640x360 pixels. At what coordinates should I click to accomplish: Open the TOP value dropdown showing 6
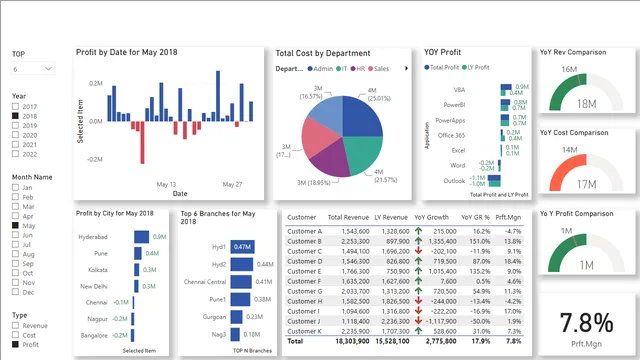point(33,69)
